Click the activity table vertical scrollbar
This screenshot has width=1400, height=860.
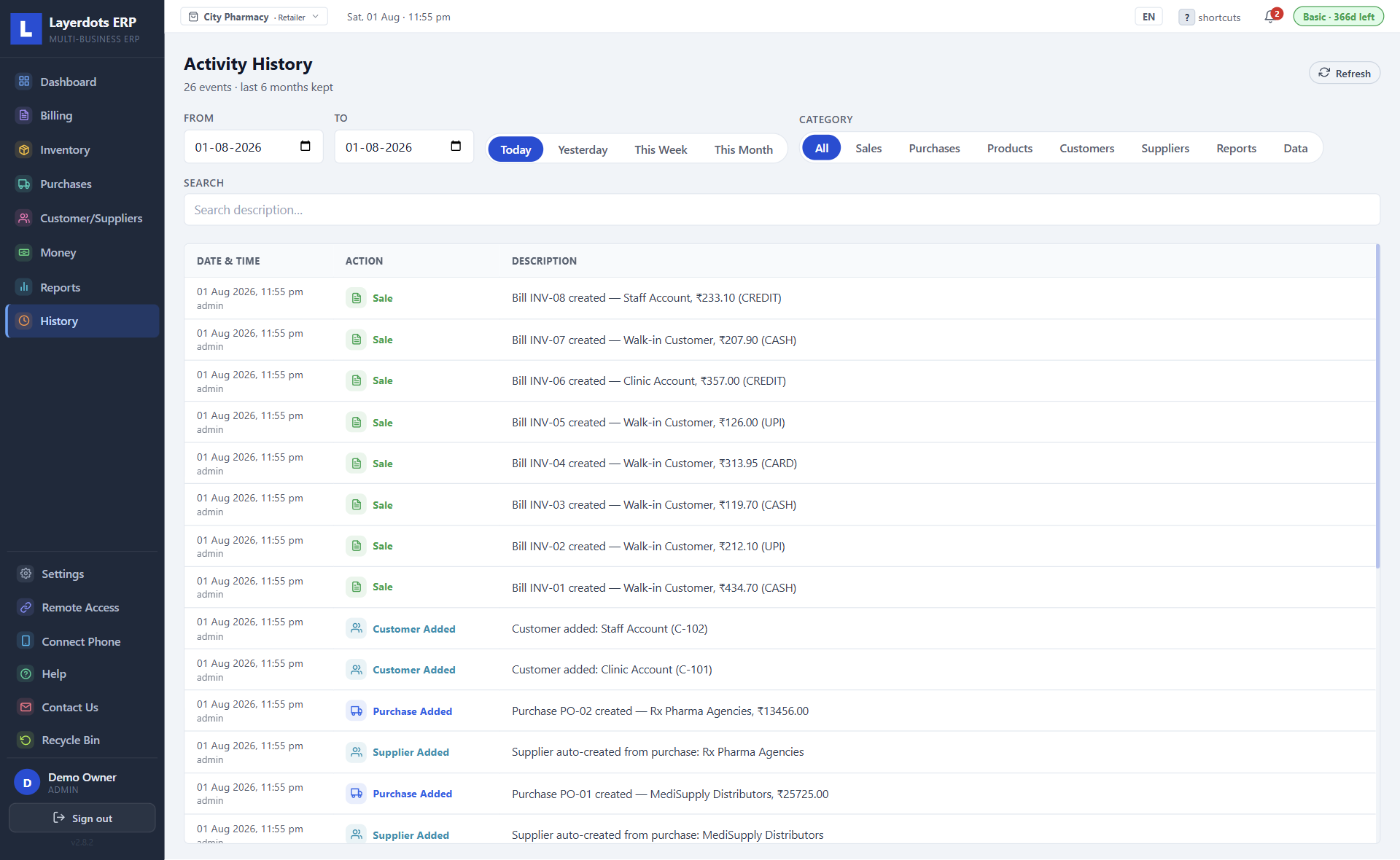[1377, 406]
